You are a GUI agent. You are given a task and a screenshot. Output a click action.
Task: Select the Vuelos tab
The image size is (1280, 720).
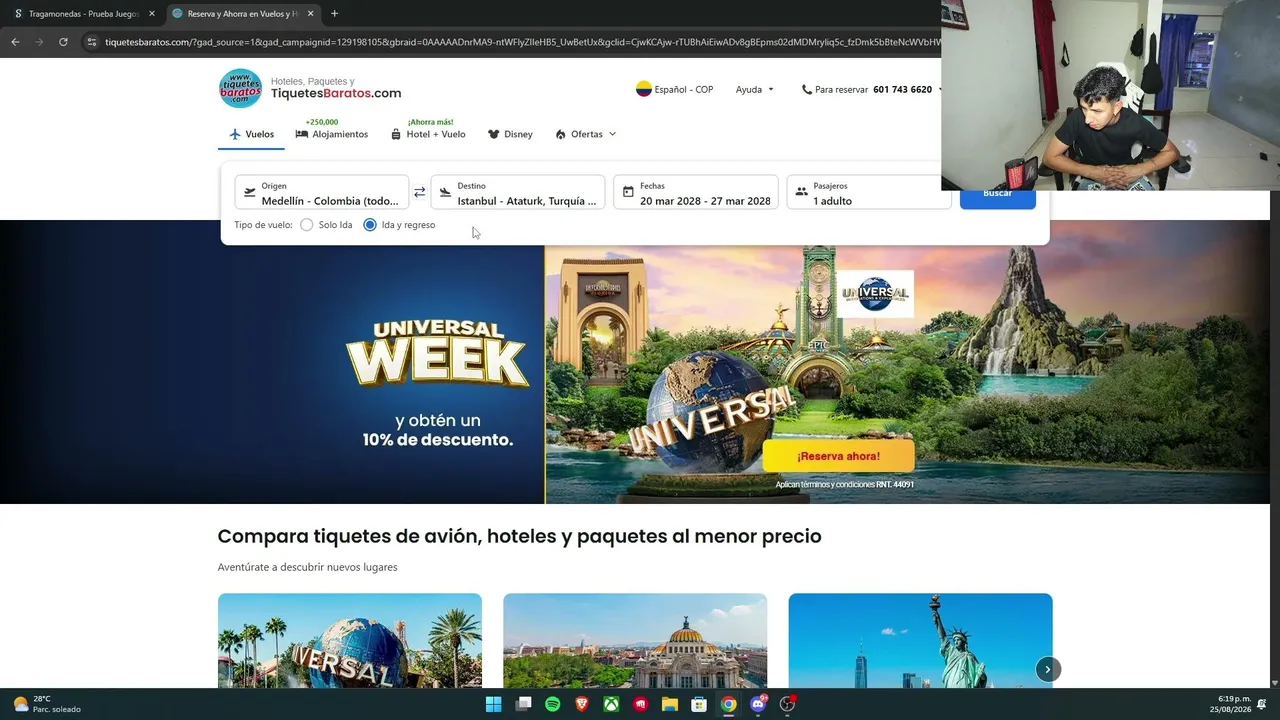coord(251,134)
